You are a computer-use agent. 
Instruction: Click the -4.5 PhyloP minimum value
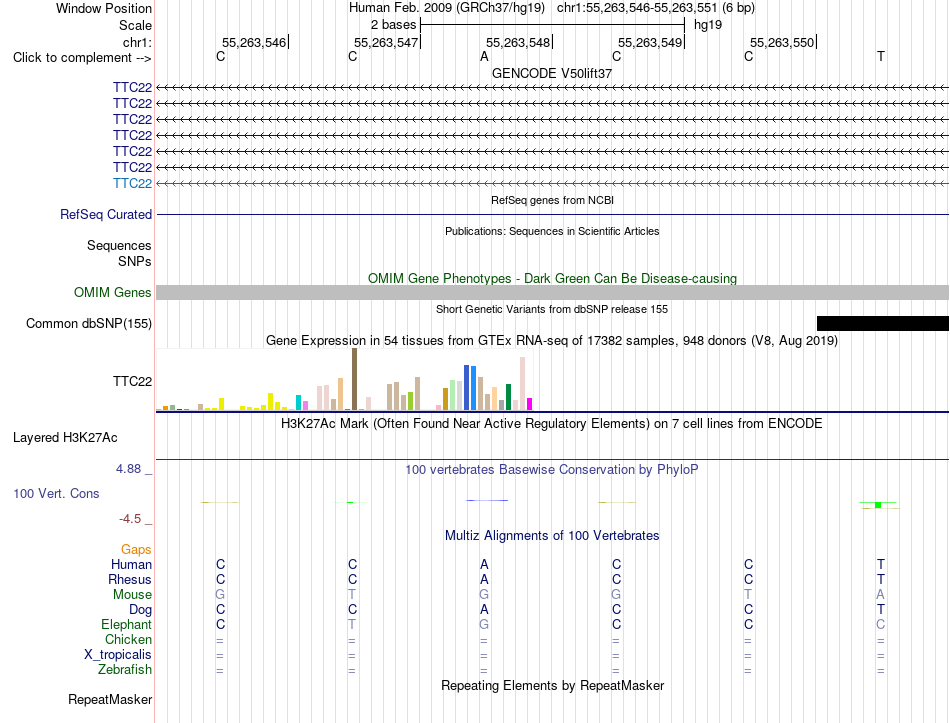[130, 519]
